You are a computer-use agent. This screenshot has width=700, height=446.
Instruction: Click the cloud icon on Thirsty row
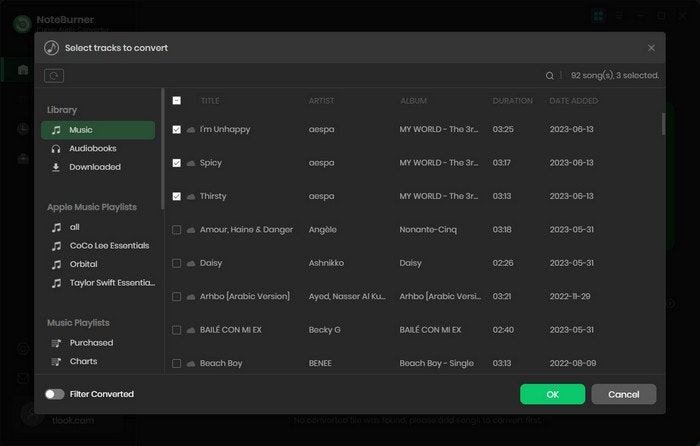(191, 196)
